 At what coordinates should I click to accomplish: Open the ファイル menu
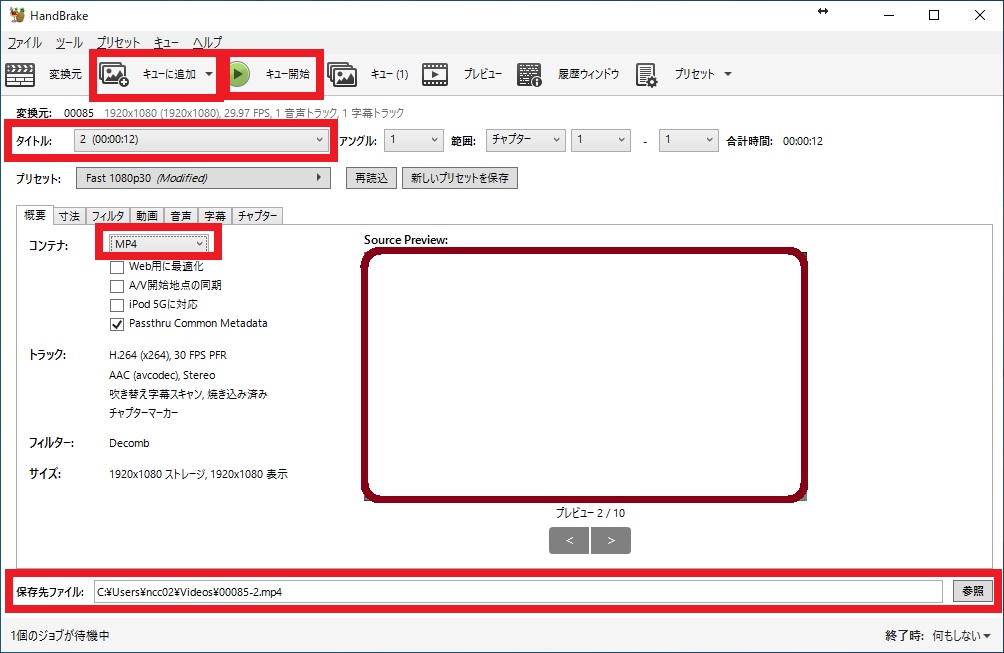(25, 43)
